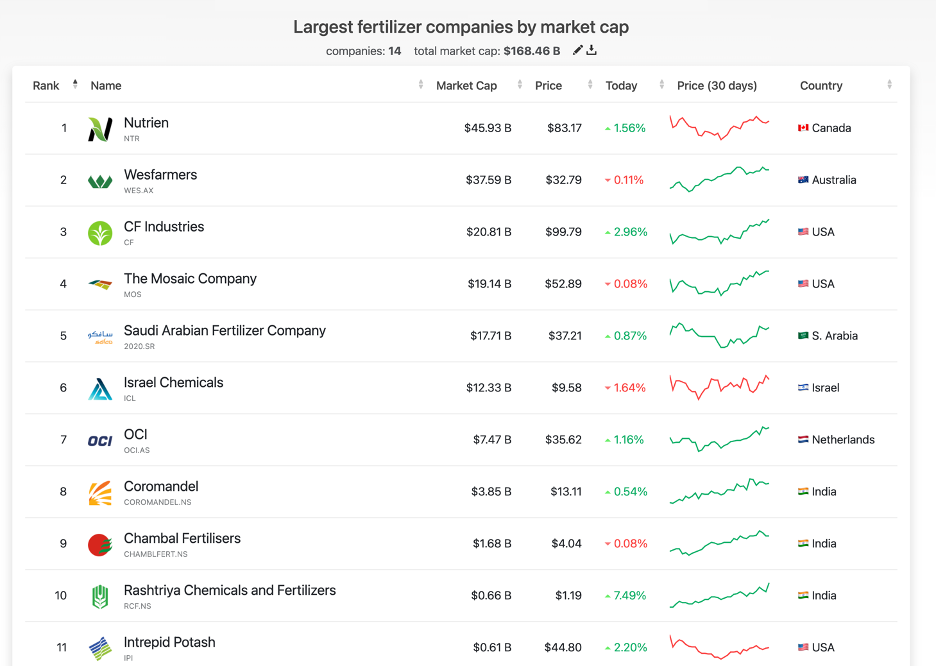Click the Chambal Fertilisers red logo
The height and width of the screenshot is (666, 936).
click(x=100, y=544)
